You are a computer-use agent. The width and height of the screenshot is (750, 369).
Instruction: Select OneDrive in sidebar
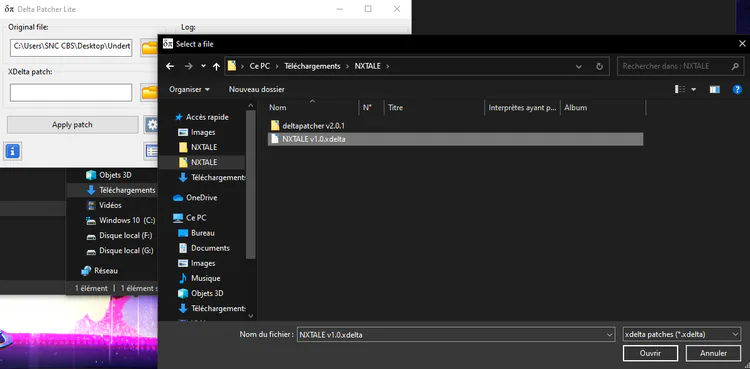pyautogui.click(x=195, y=198)
